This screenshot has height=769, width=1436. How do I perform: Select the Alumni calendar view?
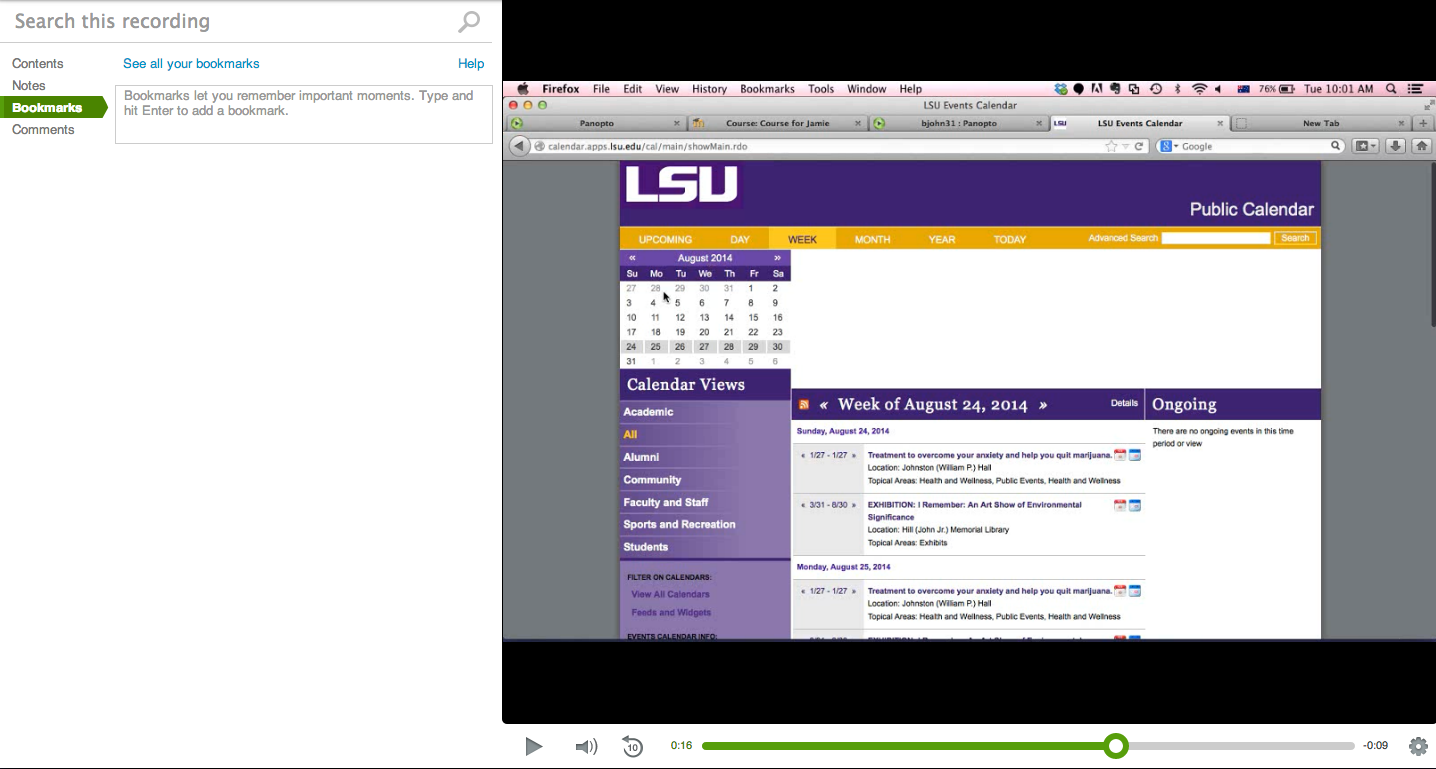(641, 457)
